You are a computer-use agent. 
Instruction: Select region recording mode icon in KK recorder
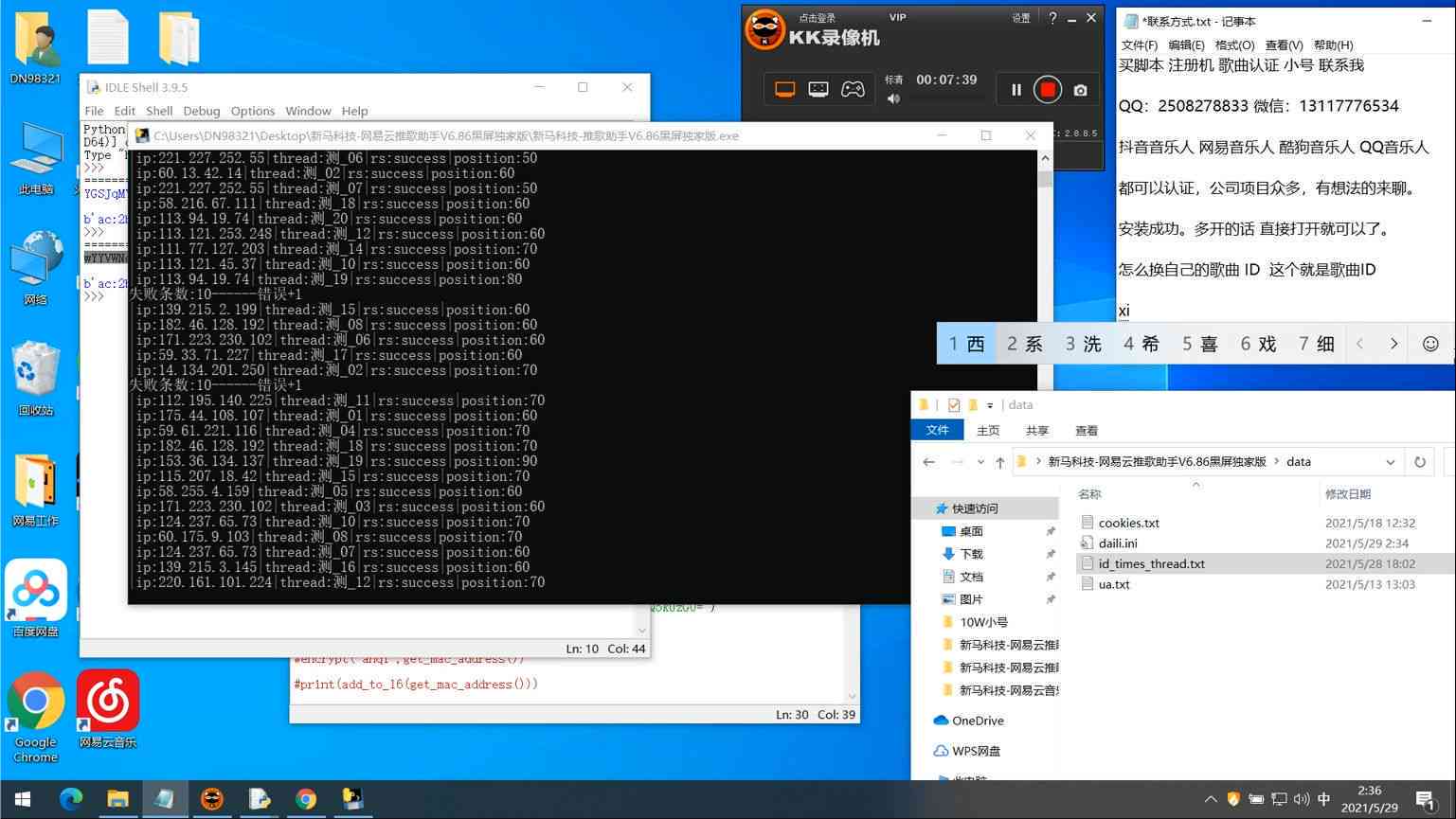[x=818, y=90]
